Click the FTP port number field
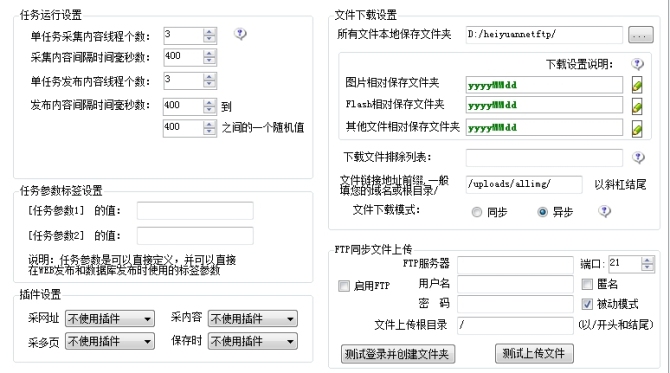 pos(625,264)
